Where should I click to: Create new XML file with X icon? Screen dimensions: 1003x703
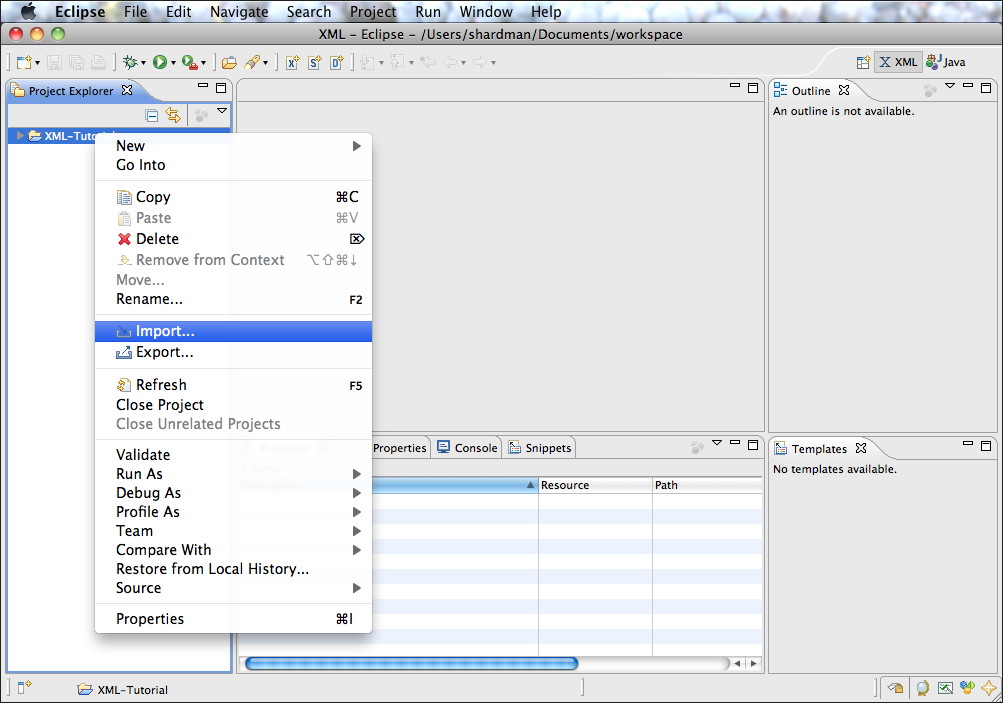[292, 62]
